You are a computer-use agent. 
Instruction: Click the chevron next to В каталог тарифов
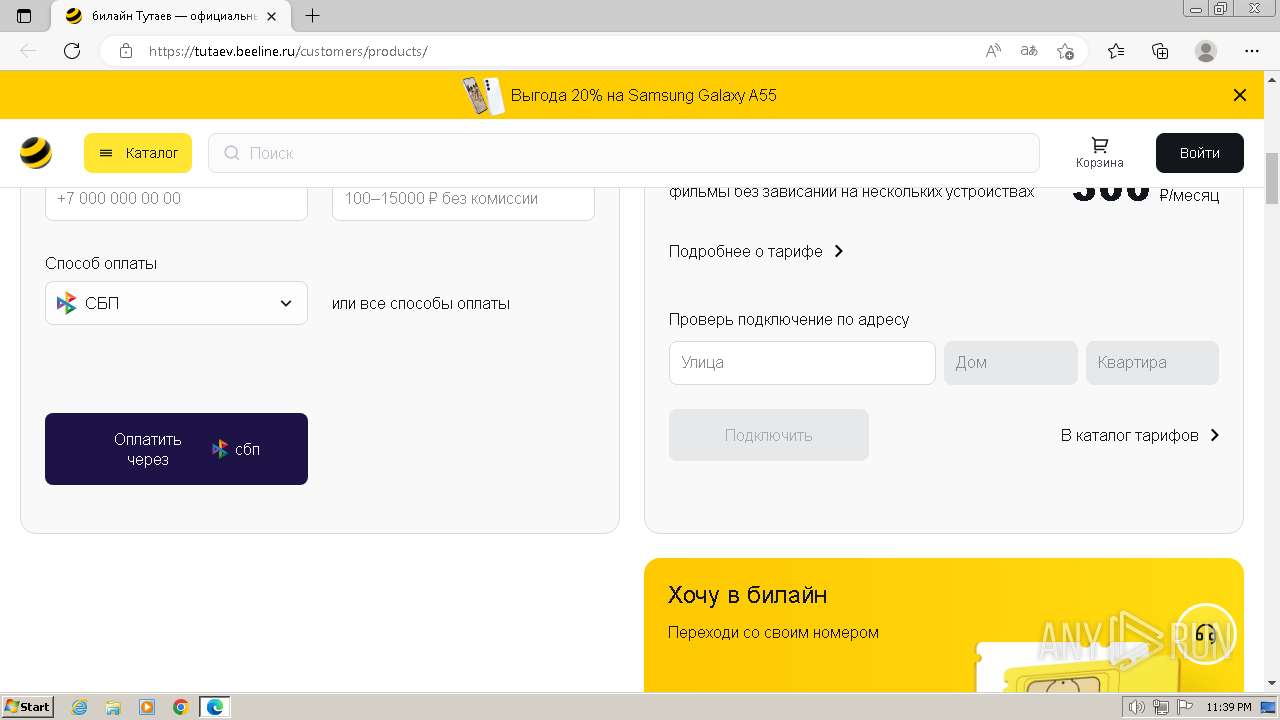pyautogui.click(x=1215, y=435)
